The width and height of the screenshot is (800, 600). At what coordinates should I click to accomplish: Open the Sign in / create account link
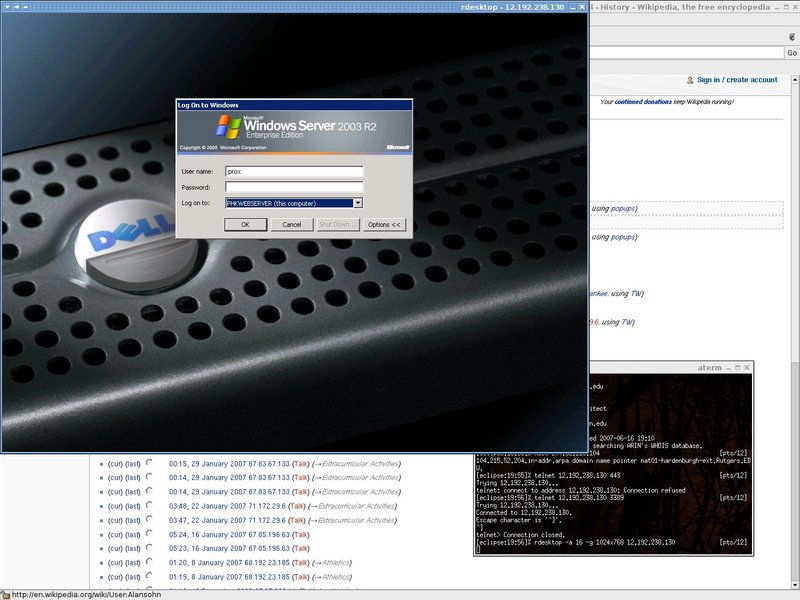(737, 80)
